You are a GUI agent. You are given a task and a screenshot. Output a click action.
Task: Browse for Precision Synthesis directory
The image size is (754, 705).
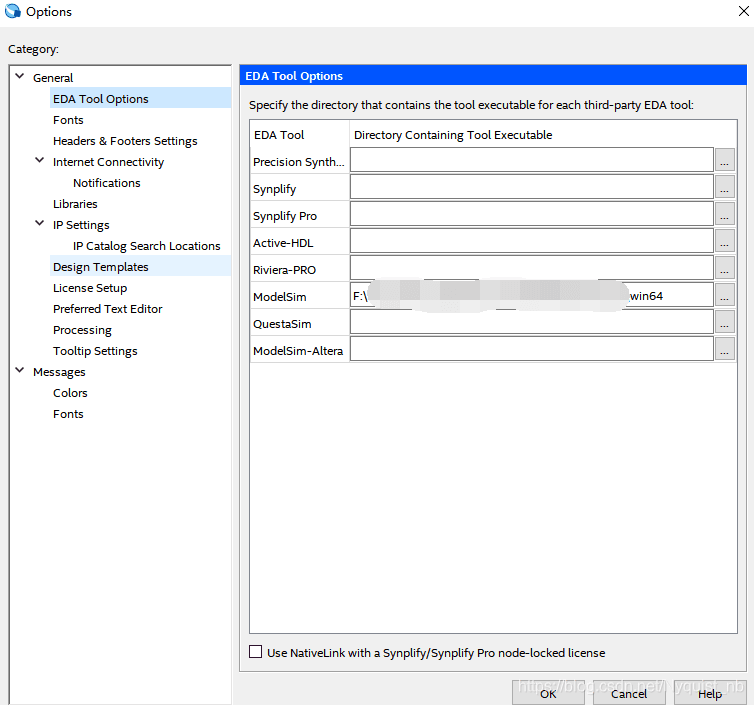[724, 160]
